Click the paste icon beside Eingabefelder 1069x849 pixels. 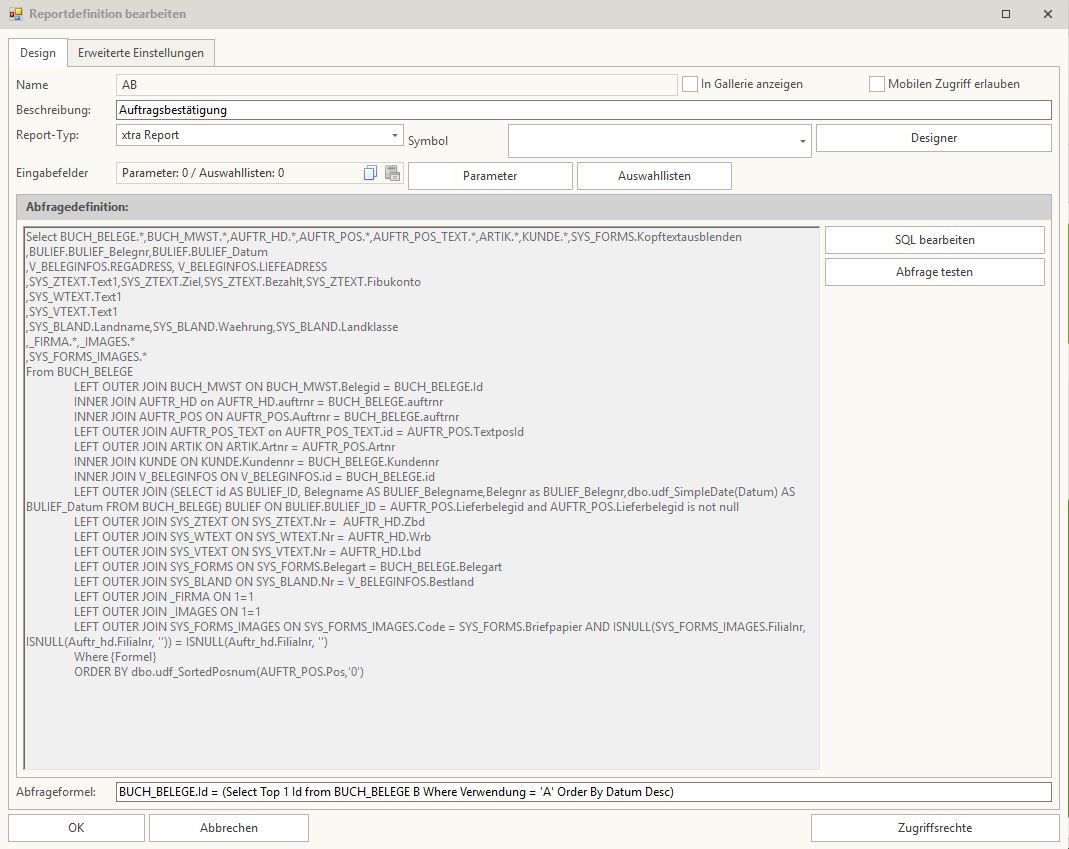392,173
